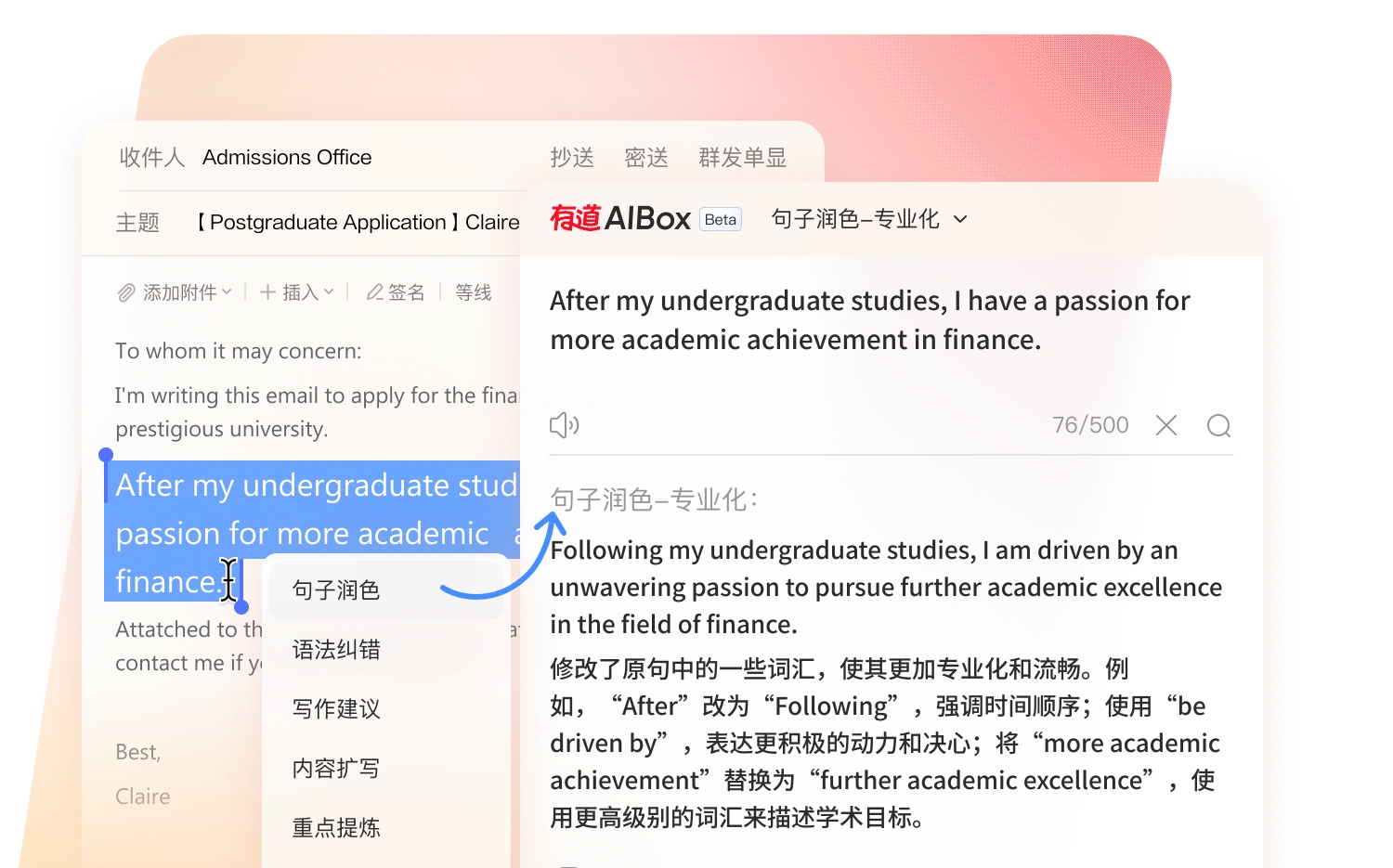Viewport: 1393px width, 868px height.
Task: Clear input text with the X icon
Action: (x=1166, y=425)
